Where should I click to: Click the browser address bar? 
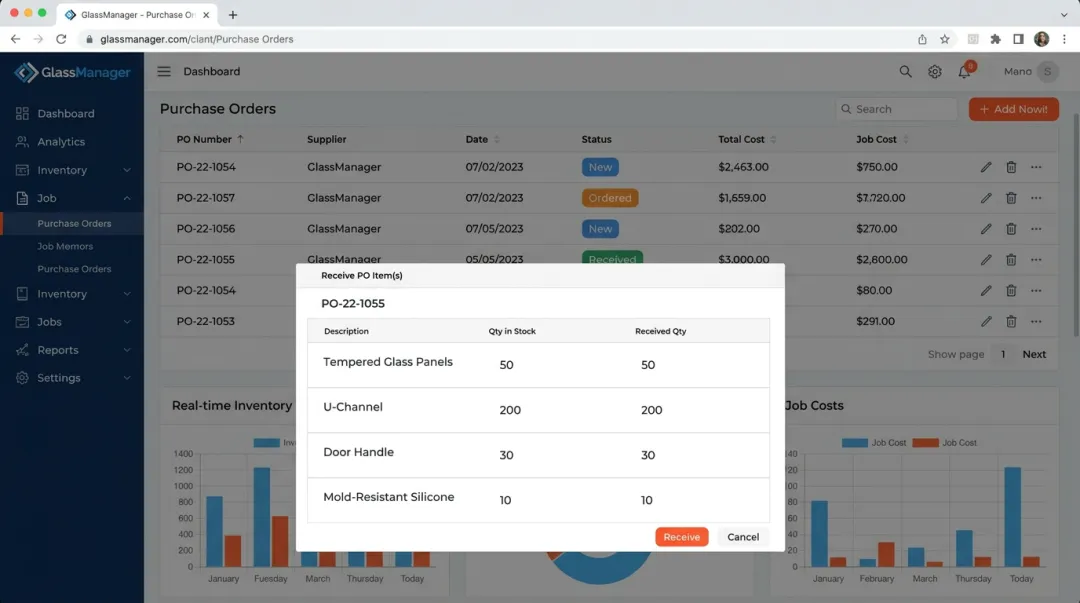point(496,39)
